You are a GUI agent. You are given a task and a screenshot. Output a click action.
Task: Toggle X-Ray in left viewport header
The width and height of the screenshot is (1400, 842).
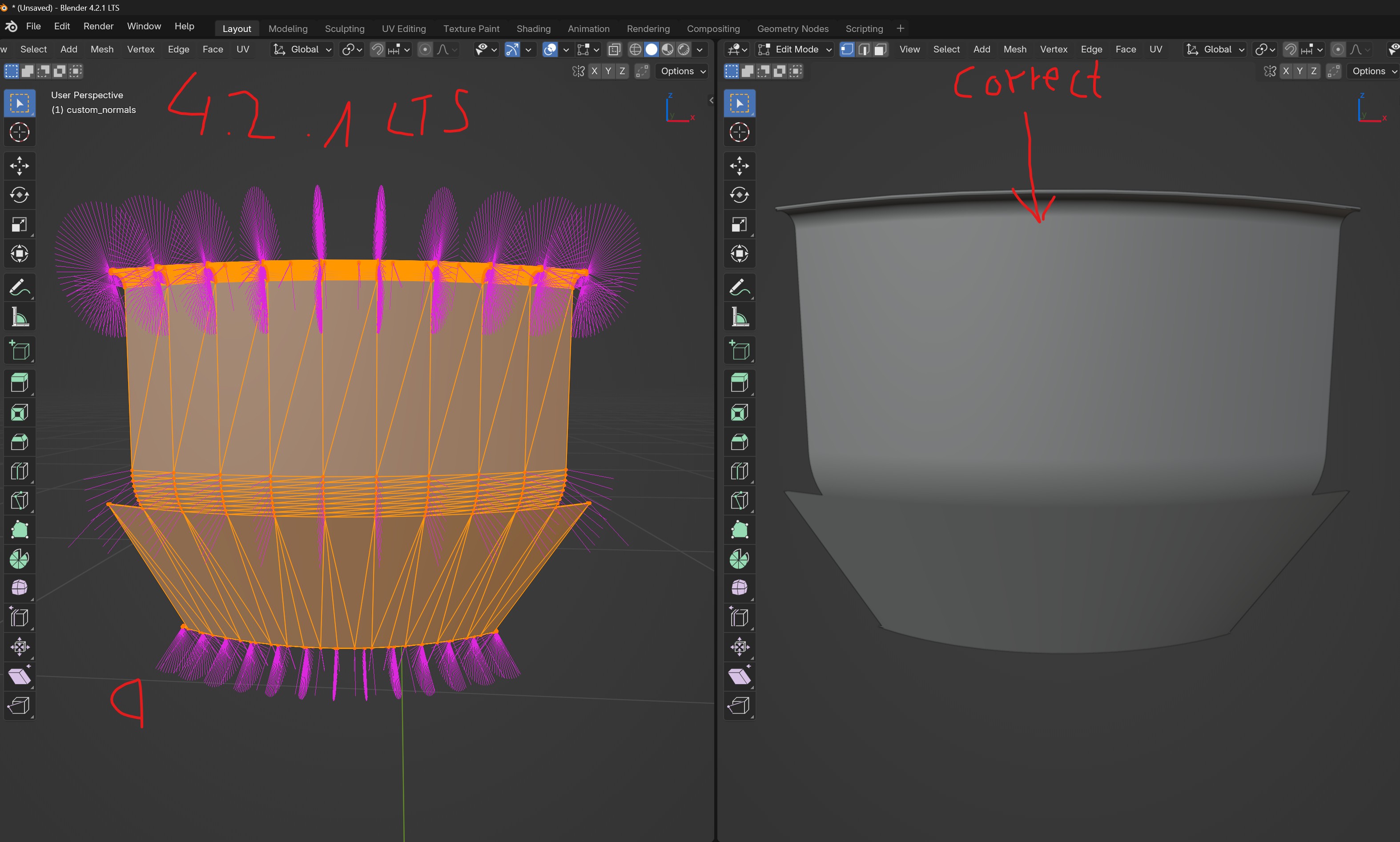[614, 49]
